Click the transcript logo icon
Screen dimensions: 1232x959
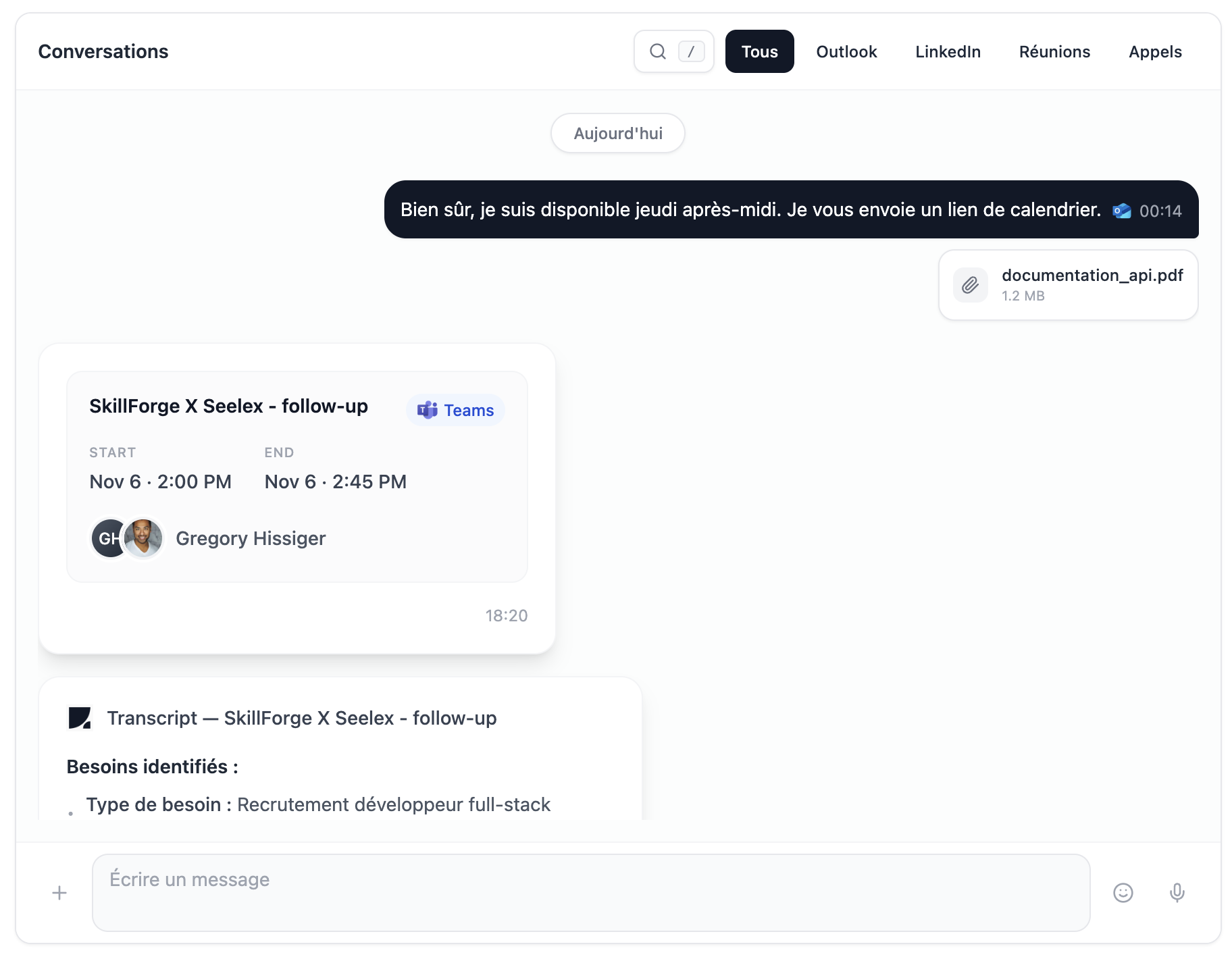click(x=80, y=718)
